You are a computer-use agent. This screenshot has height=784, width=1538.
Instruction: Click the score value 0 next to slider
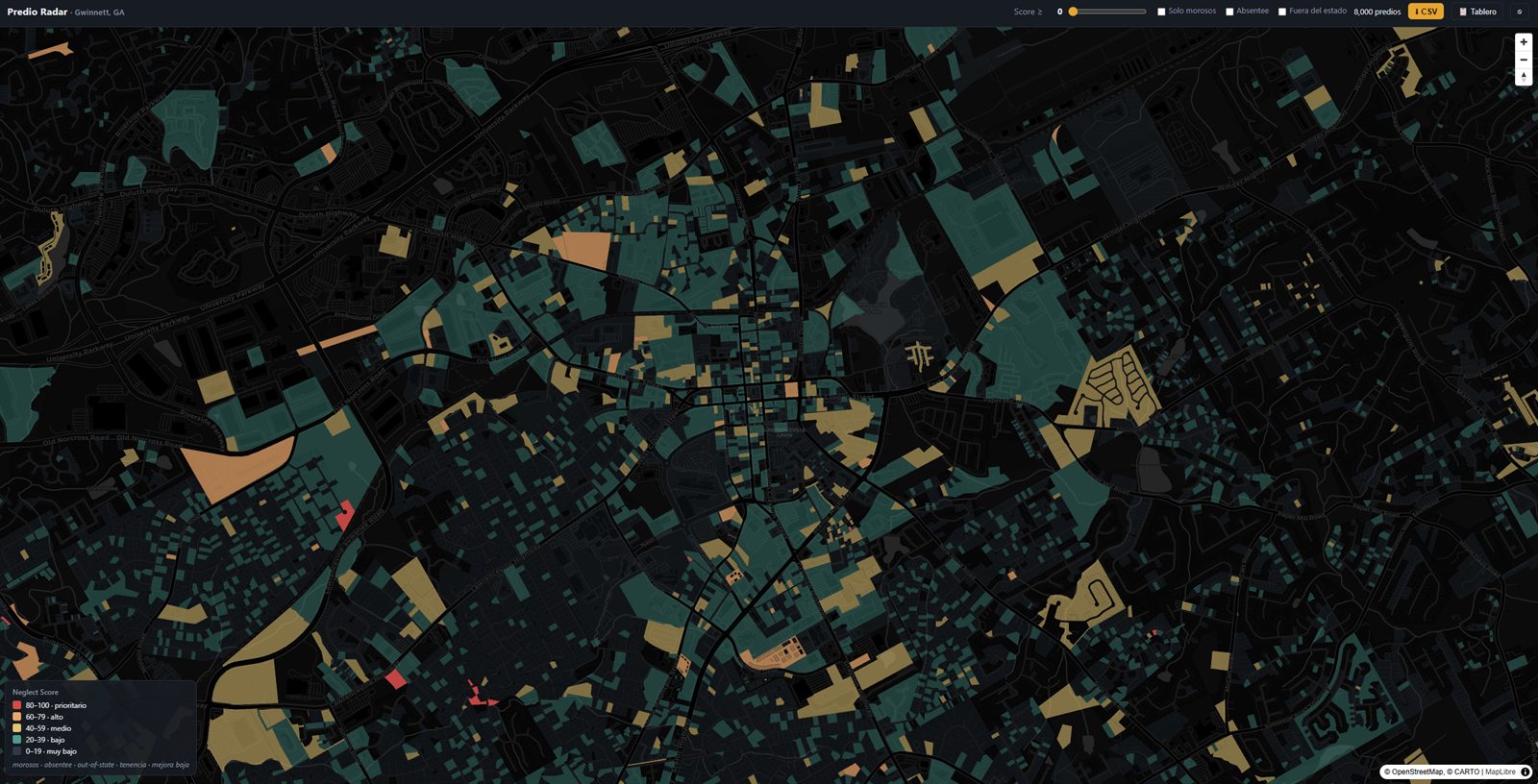[1059, 12]
